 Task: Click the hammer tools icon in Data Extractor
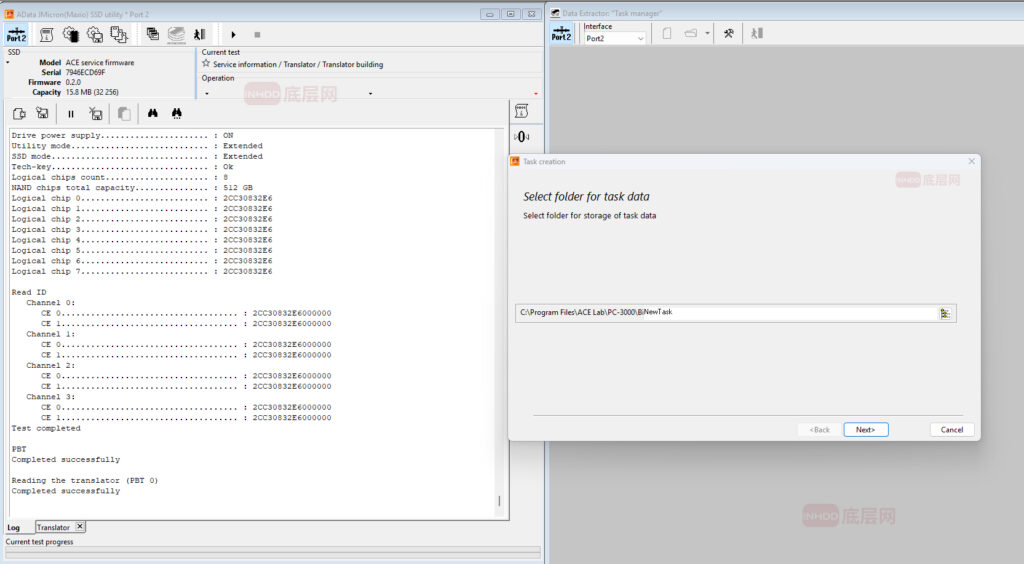pos(729,34)
